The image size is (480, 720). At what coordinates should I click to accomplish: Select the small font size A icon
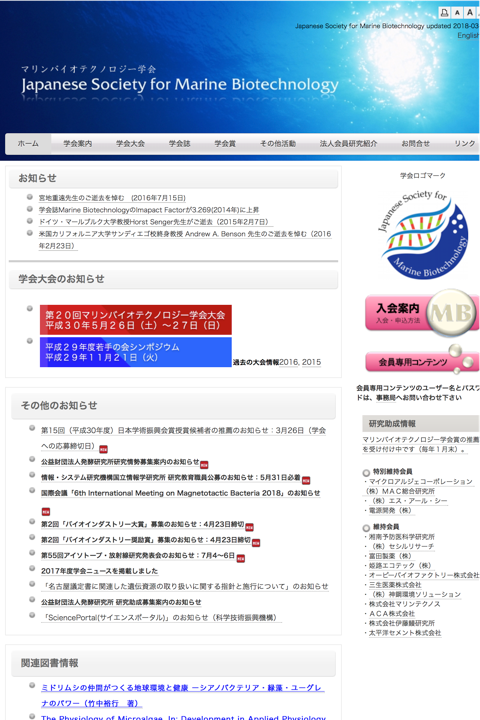[x=457, y=13]
